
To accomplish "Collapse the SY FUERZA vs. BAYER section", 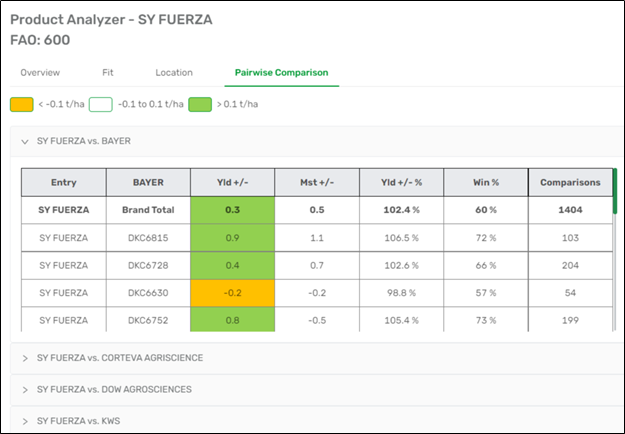I will [25, 141].
